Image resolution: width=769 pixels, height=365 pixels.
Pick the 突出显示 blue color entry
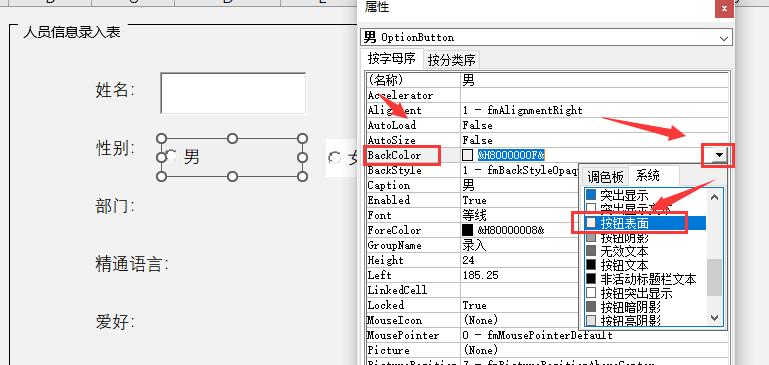coord(645,195)
